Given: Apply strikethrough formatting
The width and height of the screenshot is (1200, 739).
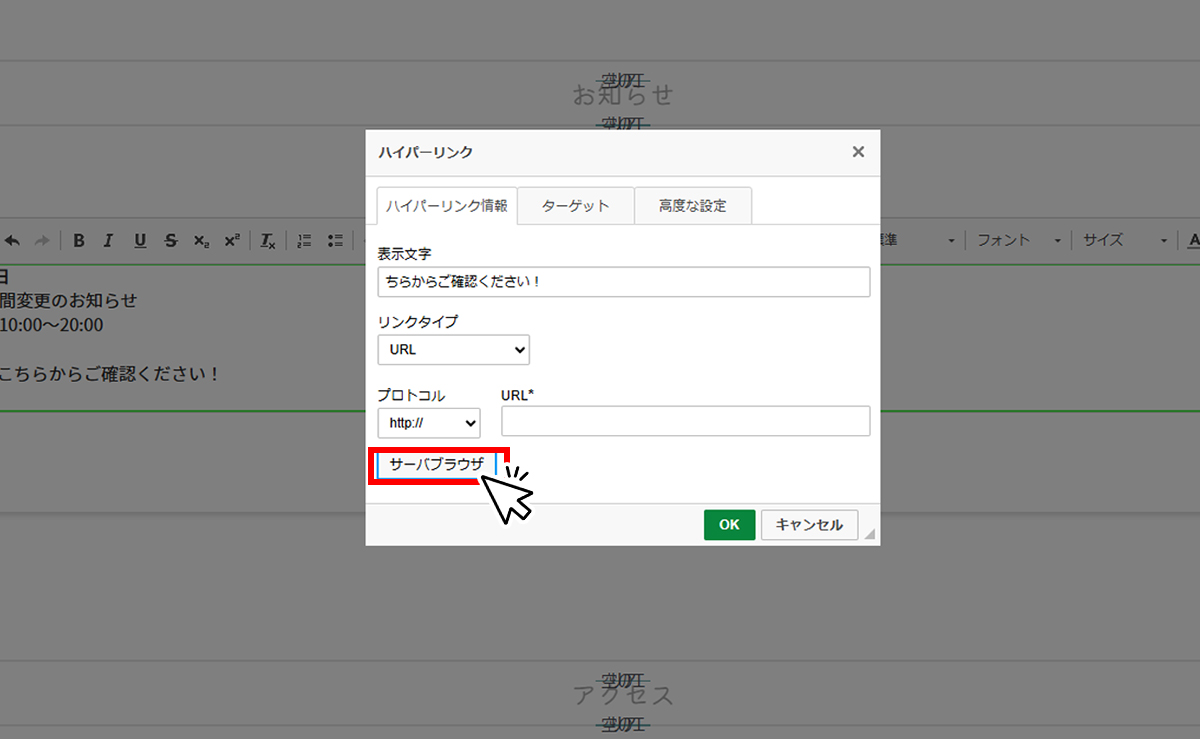Looking at the screenshot, I should 171,241.
